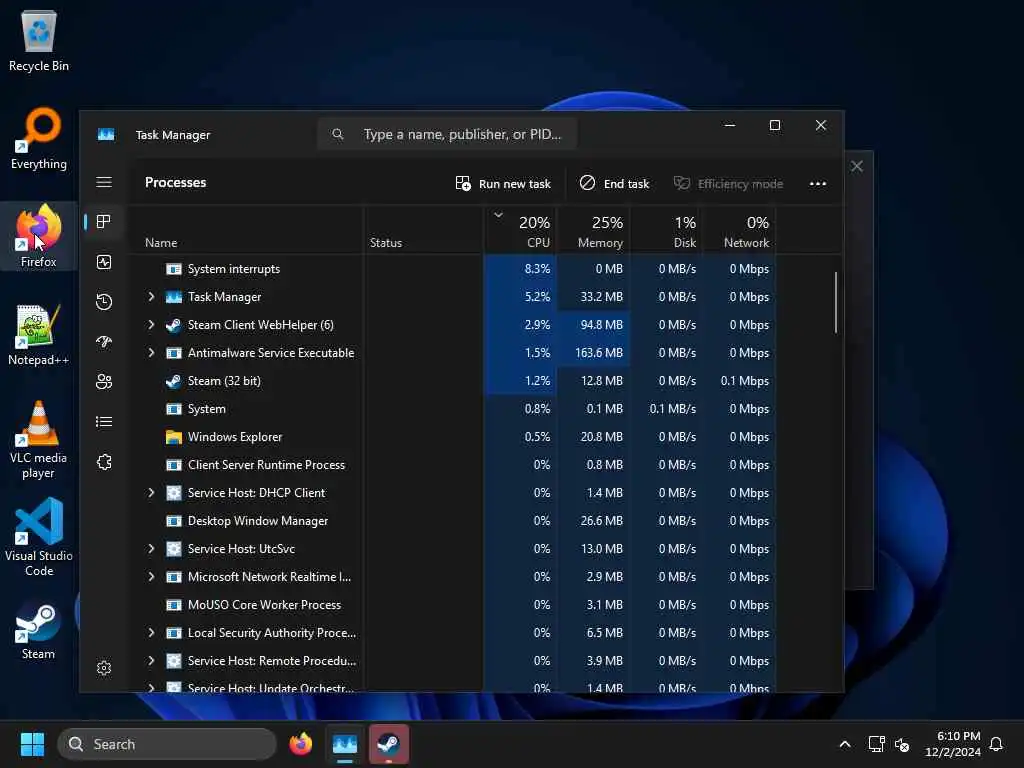The height and width of the screenshot is (768, 1024).
Task: Expand Service Host: Remote Procedure row
Action: coord(152,661)
